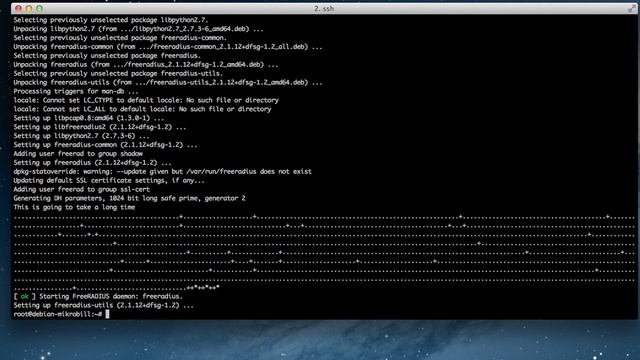Click 'locale: Cannot set LC_CTYPE' line
640x360 pixels.
[x=146, y=100]
